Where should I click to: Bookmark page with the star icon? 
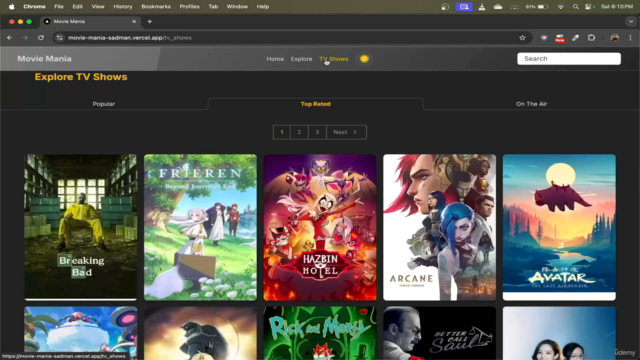tap(522, 38)
